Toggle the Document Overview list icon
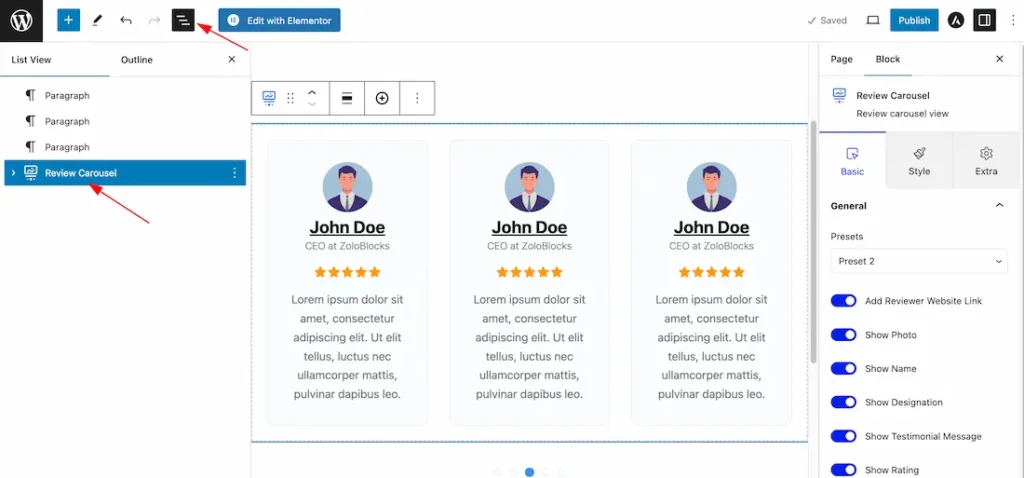Screen dimensions: 1024x478 pos(184,20)
